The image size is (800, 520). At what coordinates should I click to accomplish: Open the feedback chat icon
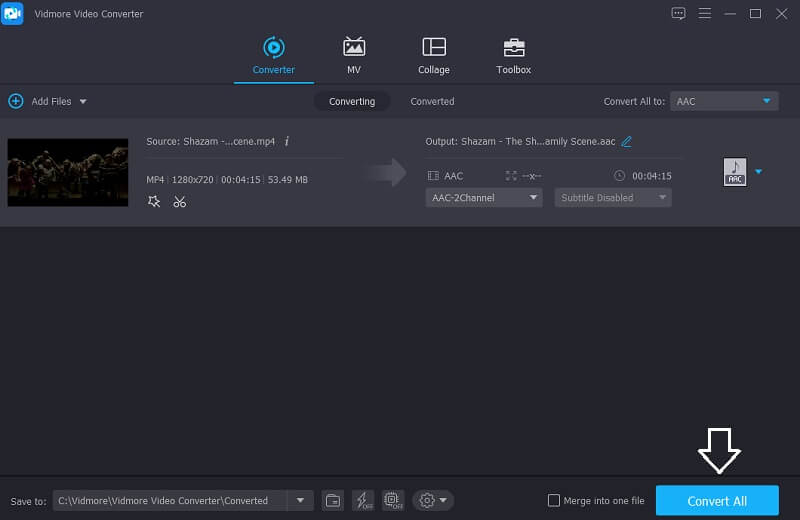pyautogui.click(x=678, y=13)
